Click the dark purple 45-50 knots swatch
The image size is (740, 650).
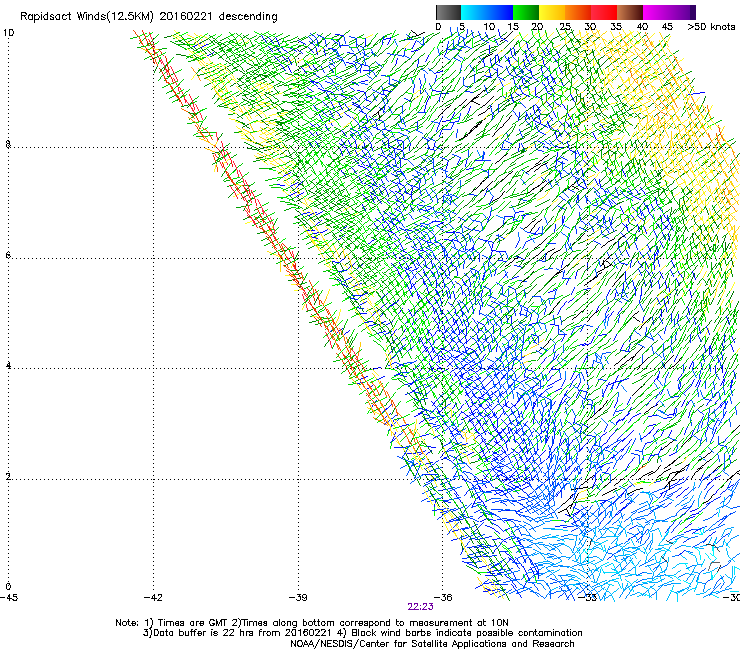click(682, 12)
